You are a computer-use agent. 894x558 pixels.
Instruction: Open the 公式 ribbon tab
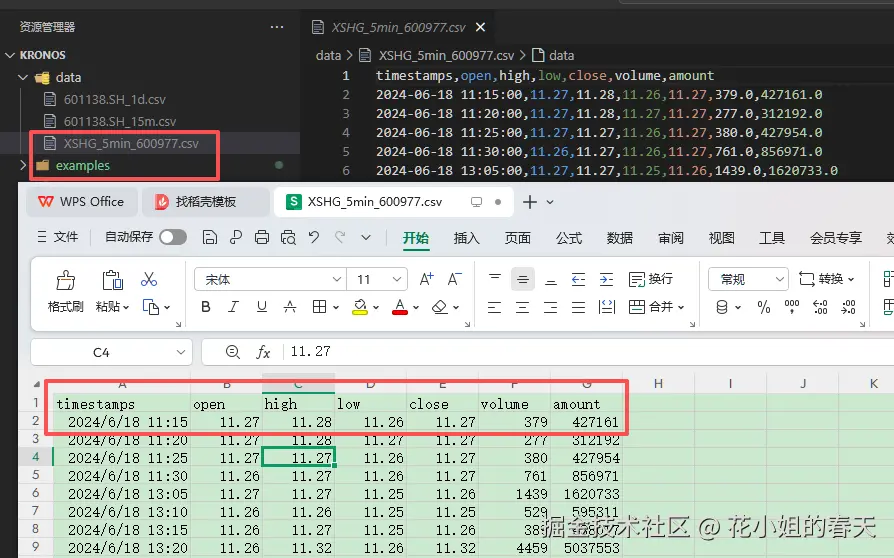569,238
